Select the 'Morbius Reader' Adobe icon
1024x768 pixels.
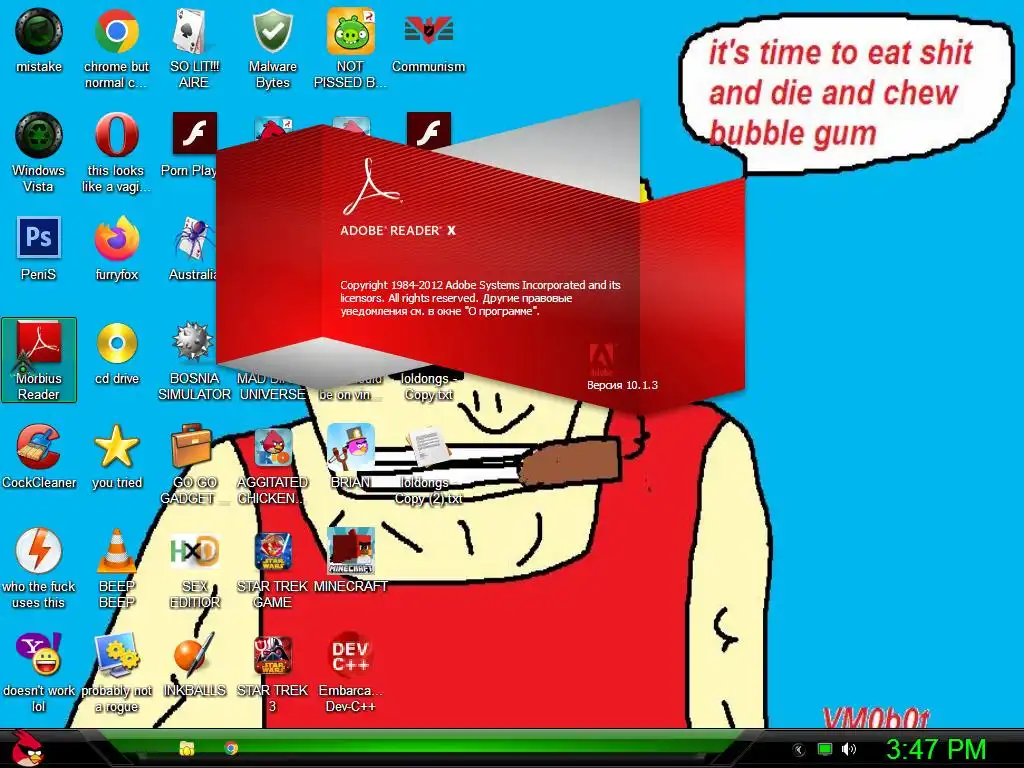click(39, 360)
